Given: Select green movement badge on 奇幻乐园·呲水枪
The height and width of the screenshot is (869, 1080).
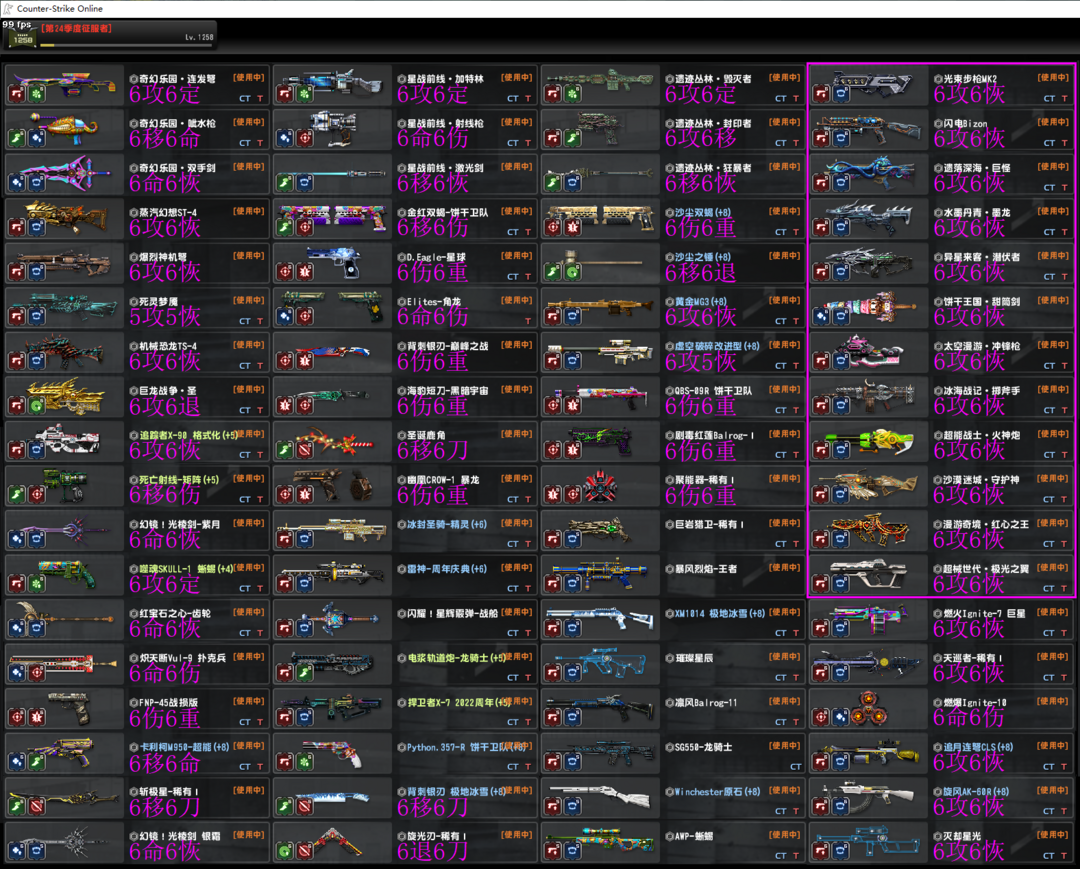Looking at the screenshot, I should coord(17,138).
